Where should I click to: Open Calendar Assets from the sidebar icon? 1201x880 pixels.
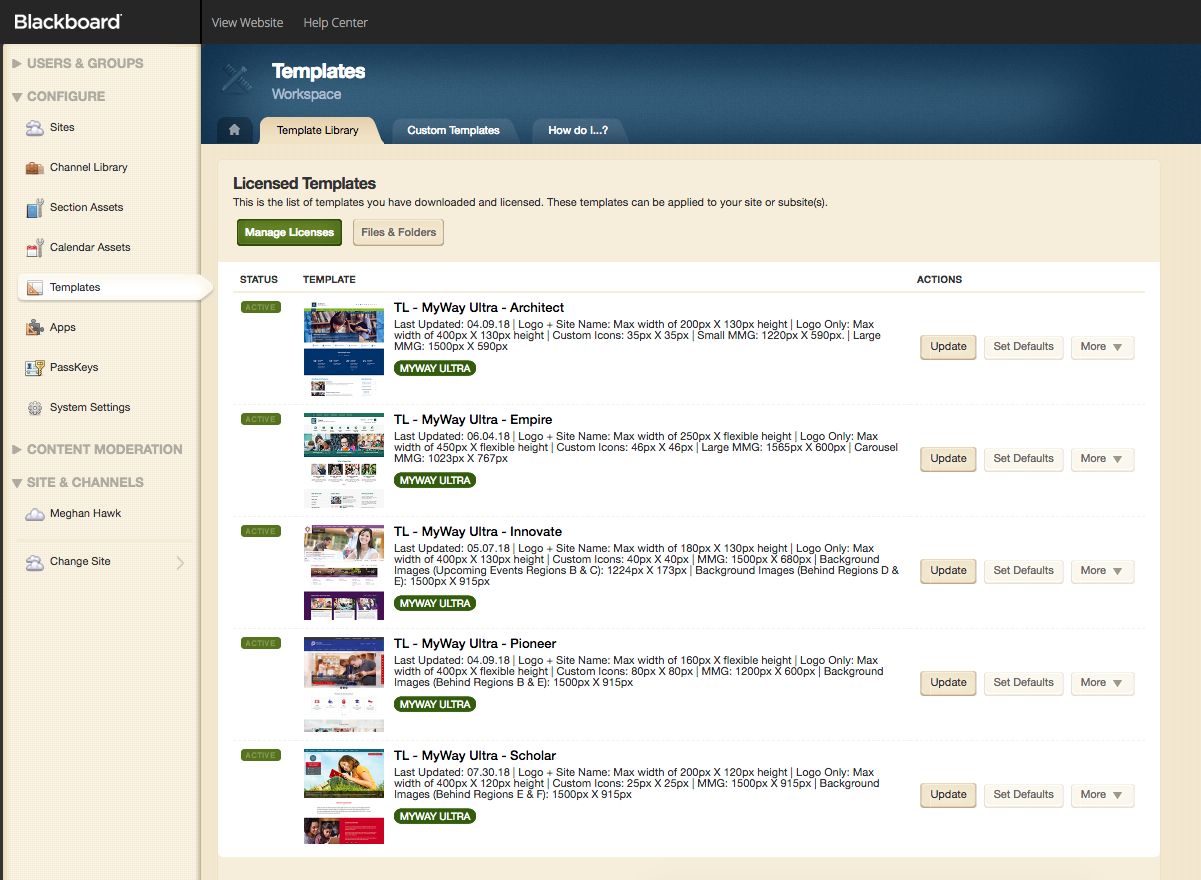point(35,247)
